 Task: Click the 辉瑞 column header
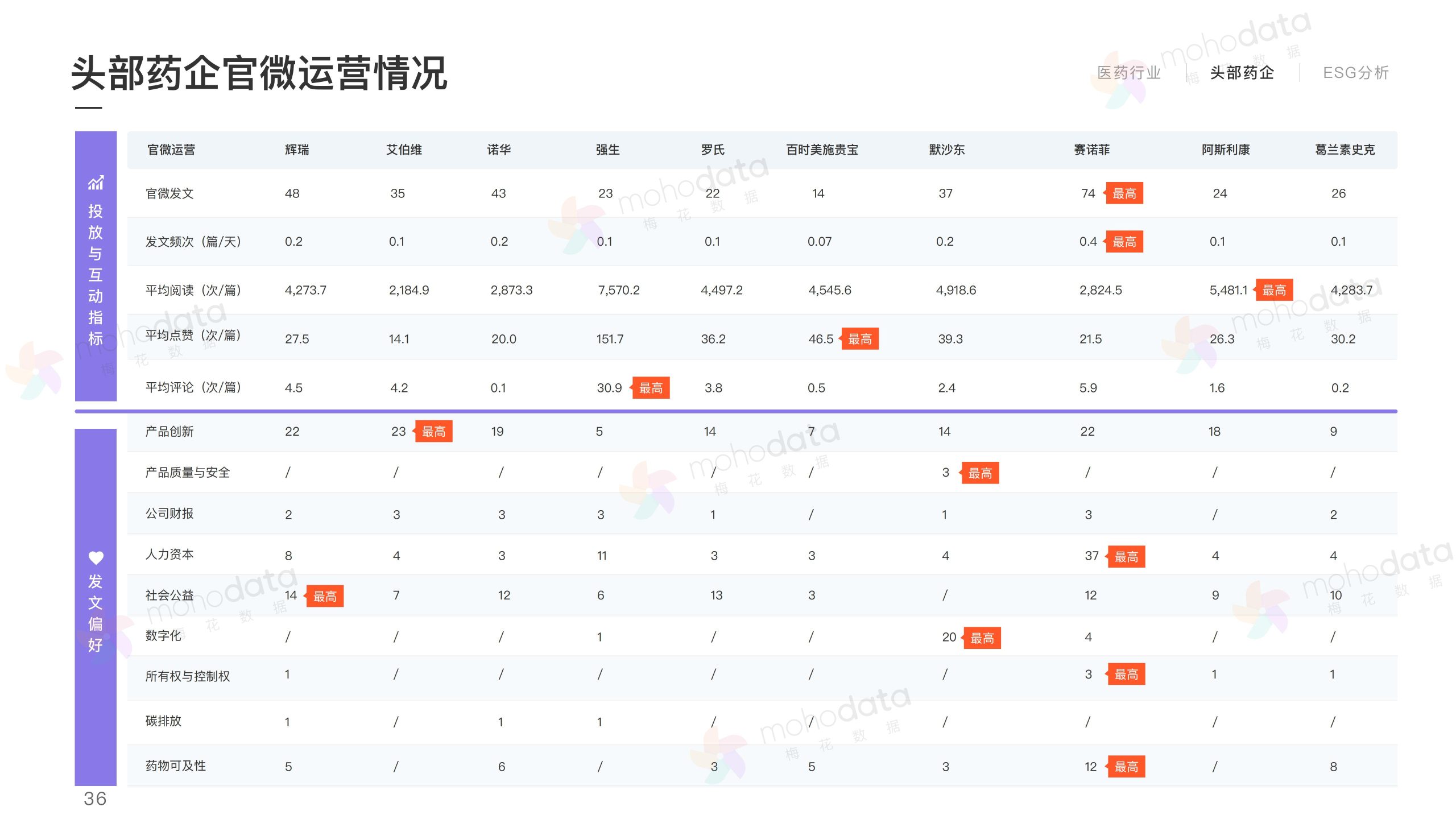(x=297, y=150)
